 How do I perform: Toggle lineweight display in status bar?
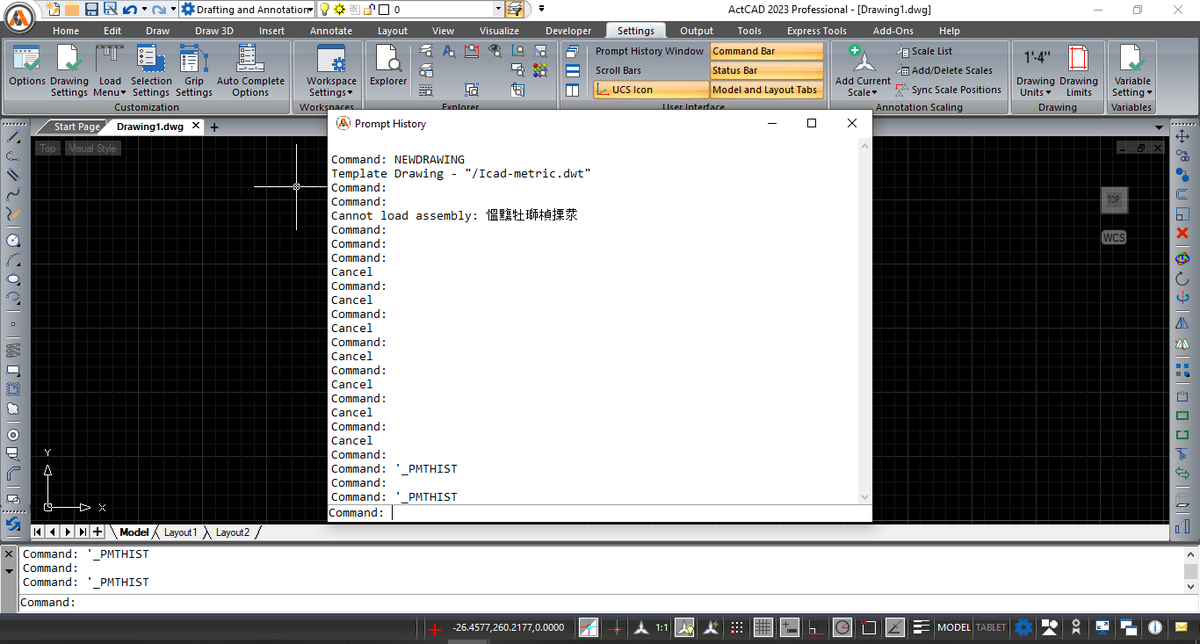[x=921, y=627]
